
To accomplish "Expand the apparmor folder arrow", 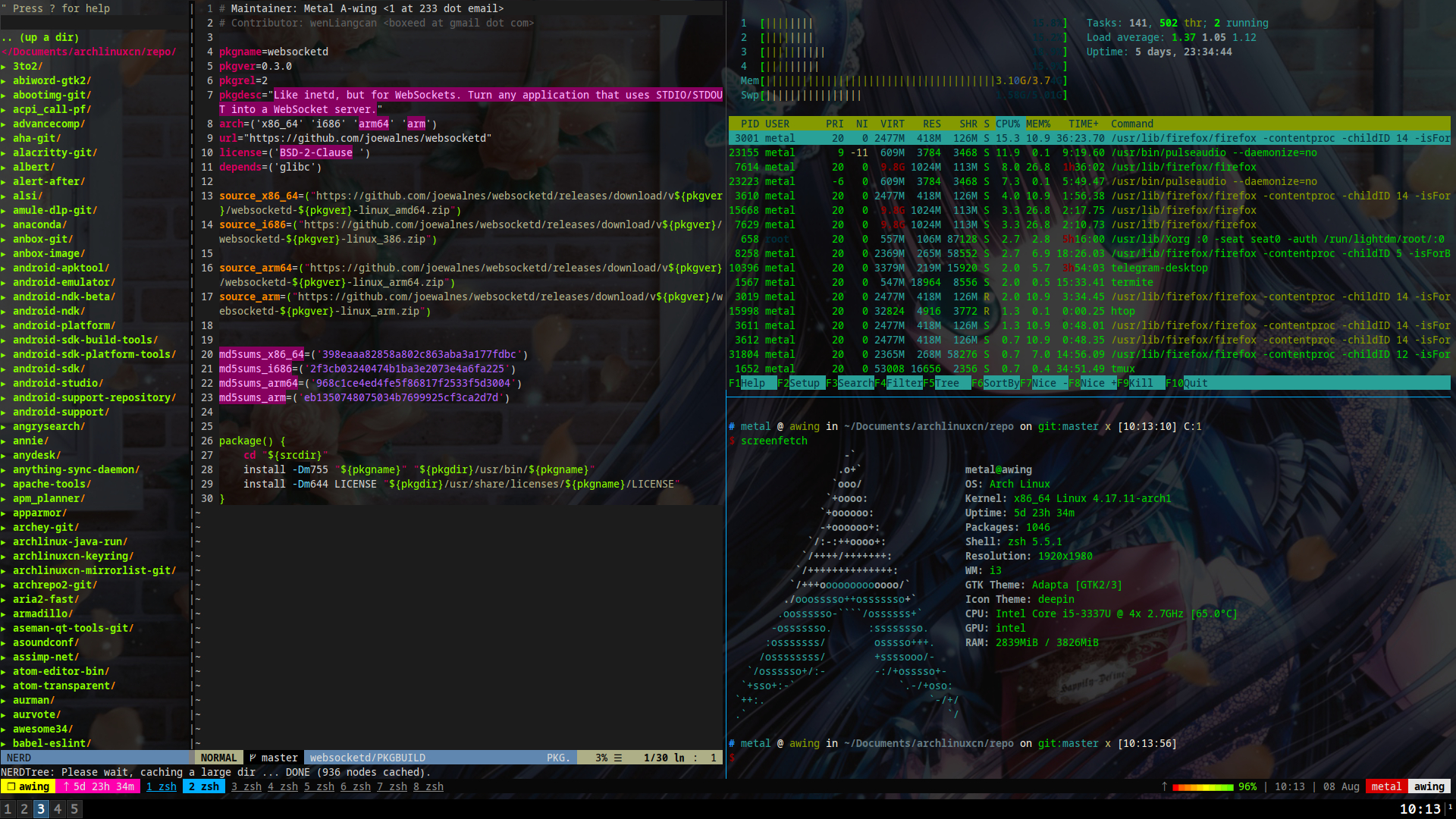I will 4,513.
